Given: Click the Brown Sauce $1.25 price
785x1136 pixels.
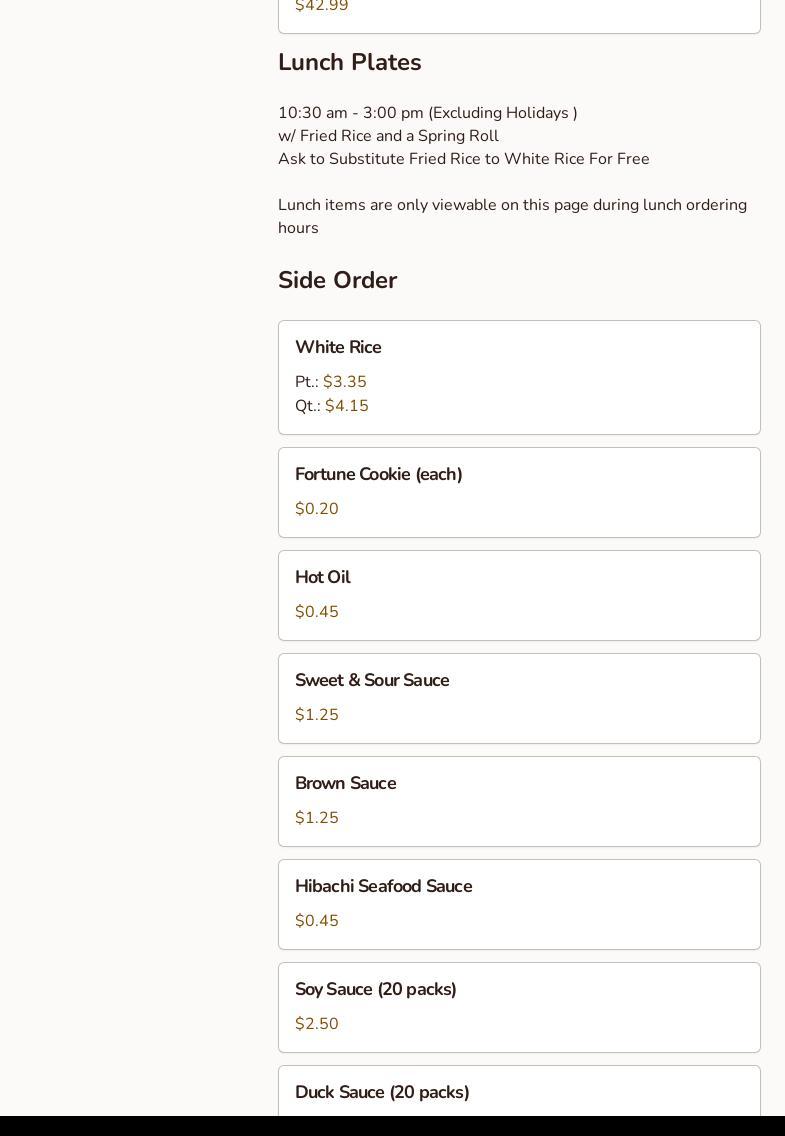Looking at the screenshot, I should point(316,817).
